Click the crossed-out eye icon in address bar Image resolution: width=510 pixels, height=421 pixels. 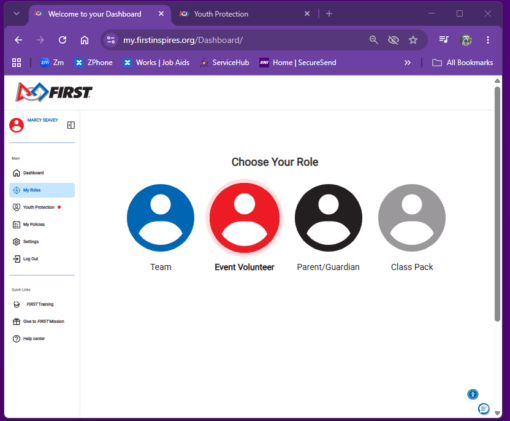click(393, 40)
